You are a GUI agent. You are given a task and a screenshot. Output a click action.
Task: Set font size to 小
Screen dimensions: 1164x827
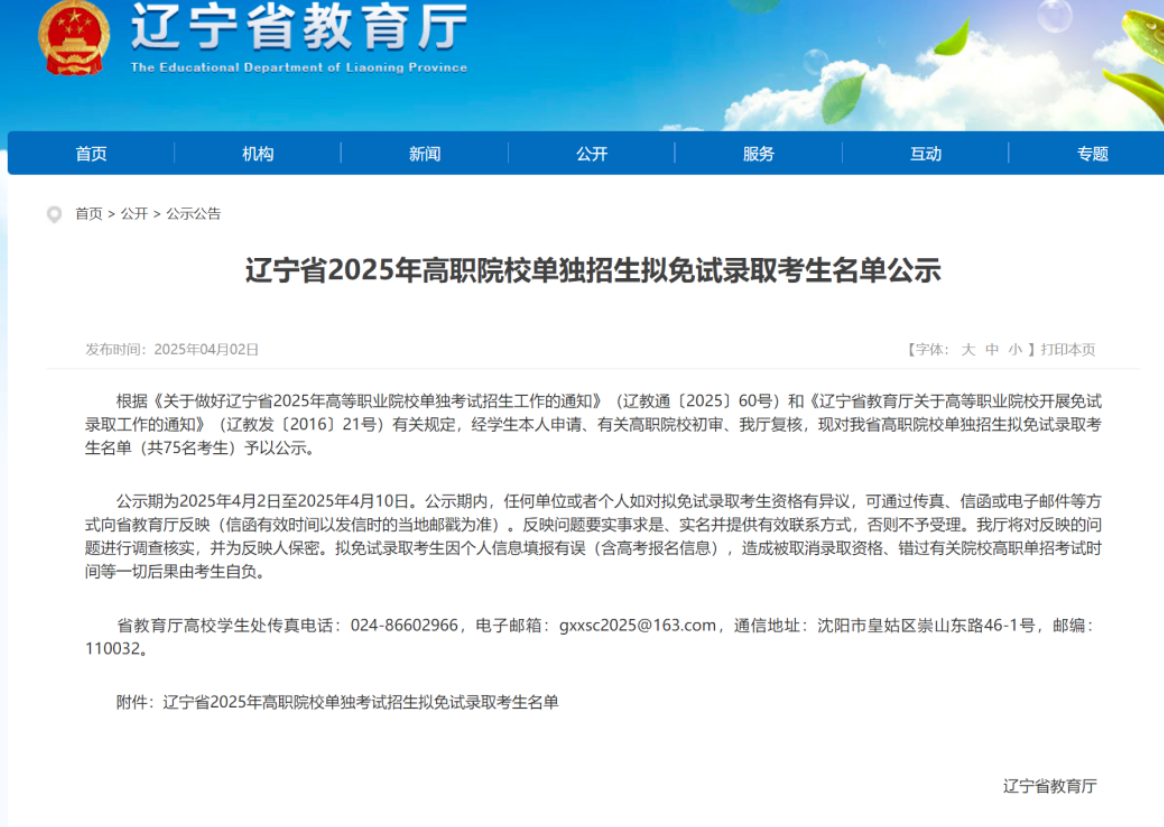(x=1015, y=350)
